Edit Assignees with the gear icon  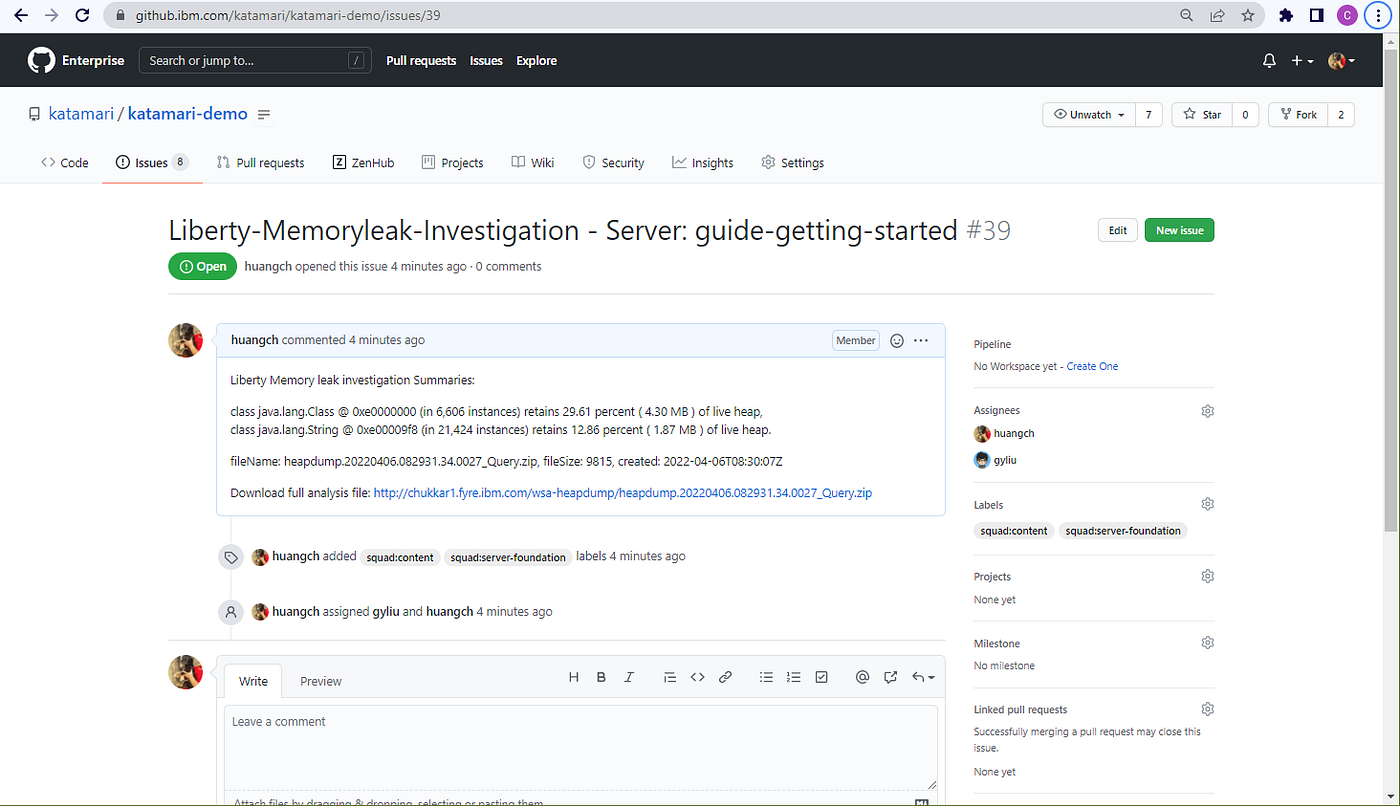(x=1207, y=411)
